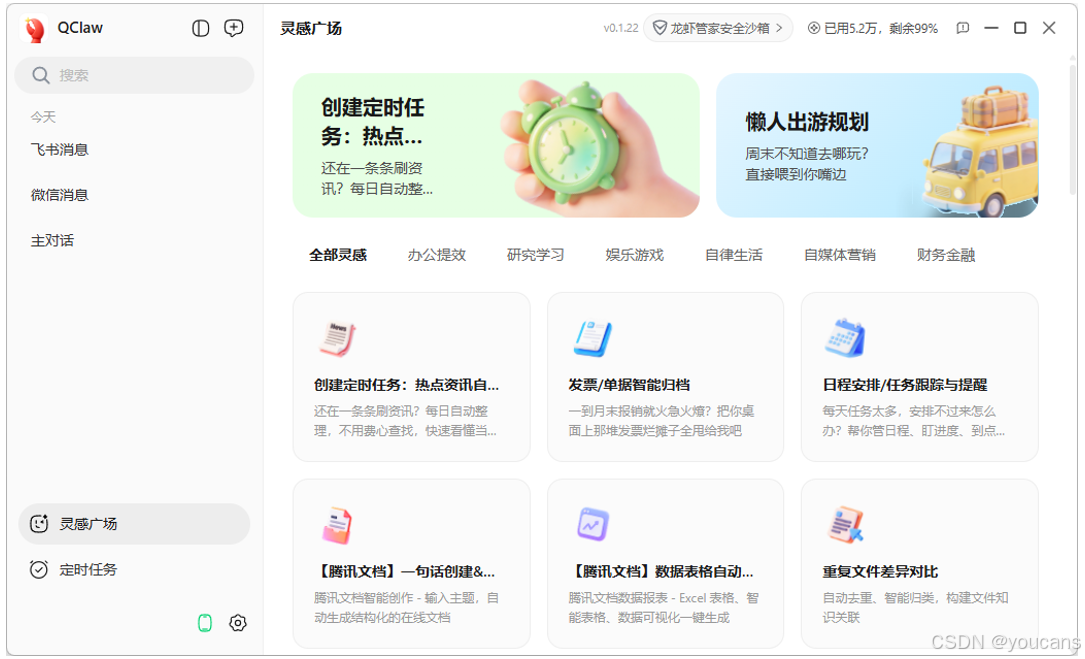Image resolution: width=1085 pixels, height=659 pixels.
Task: Click the calendar icon on 日程安排 card
Action: (x=846, y=338)
